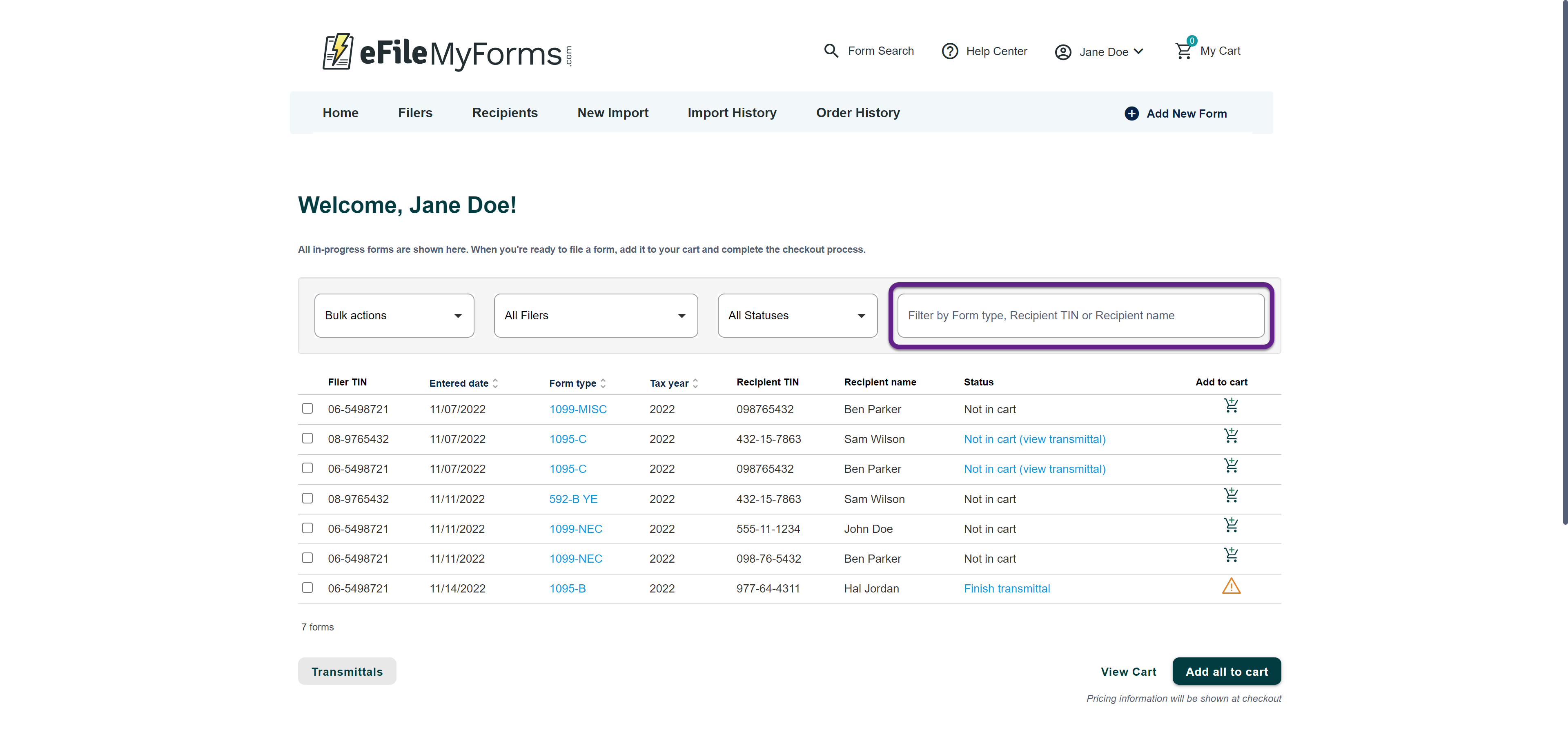Image resolution: width=1568 pixels, height=746 pixels.
Task: Click John Doe's add-to-cart icon
Action: click(x=1232, y=525)
